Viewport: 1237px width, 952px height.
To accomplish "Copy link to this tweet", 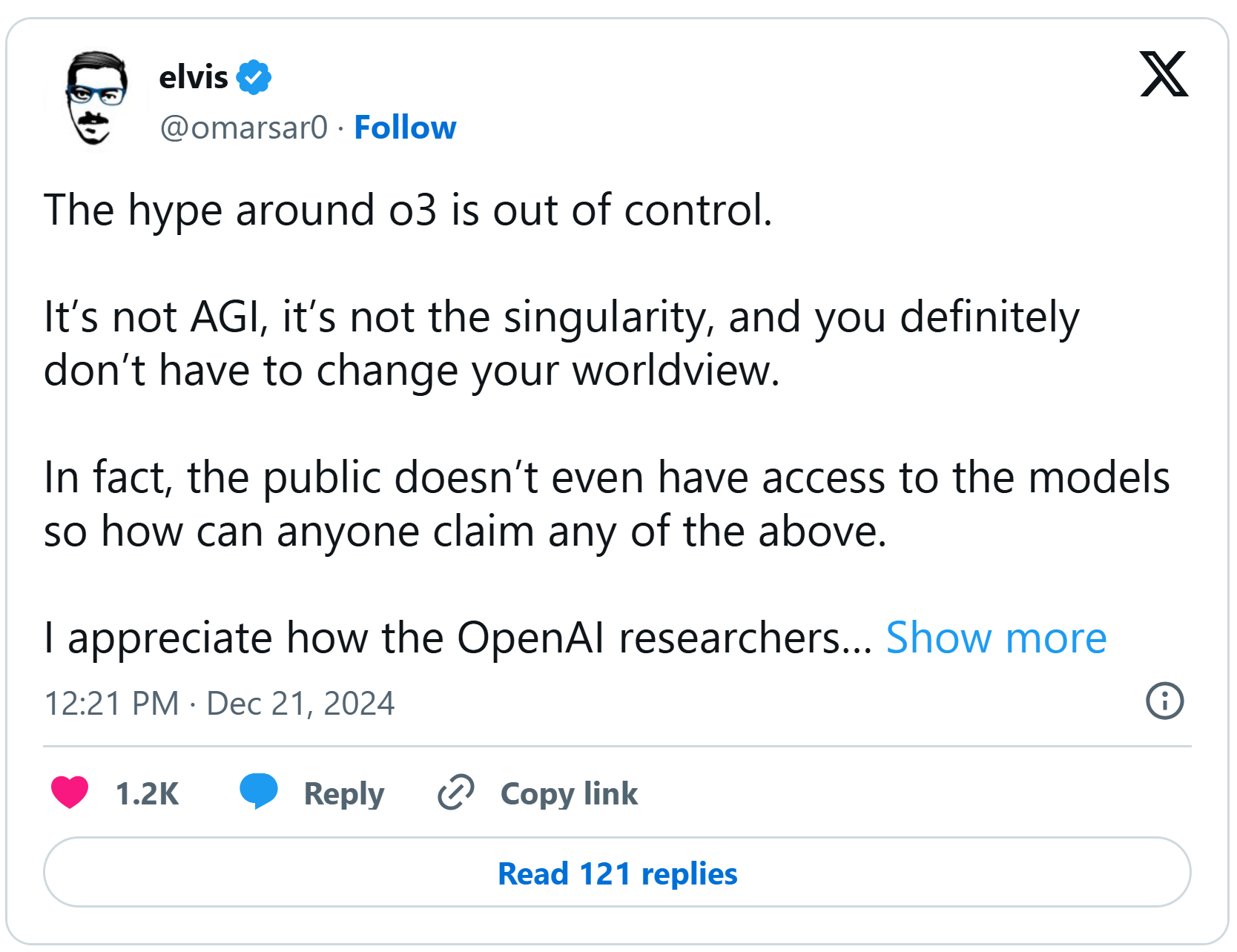I will pyautogui.click(x=569, y=794).
